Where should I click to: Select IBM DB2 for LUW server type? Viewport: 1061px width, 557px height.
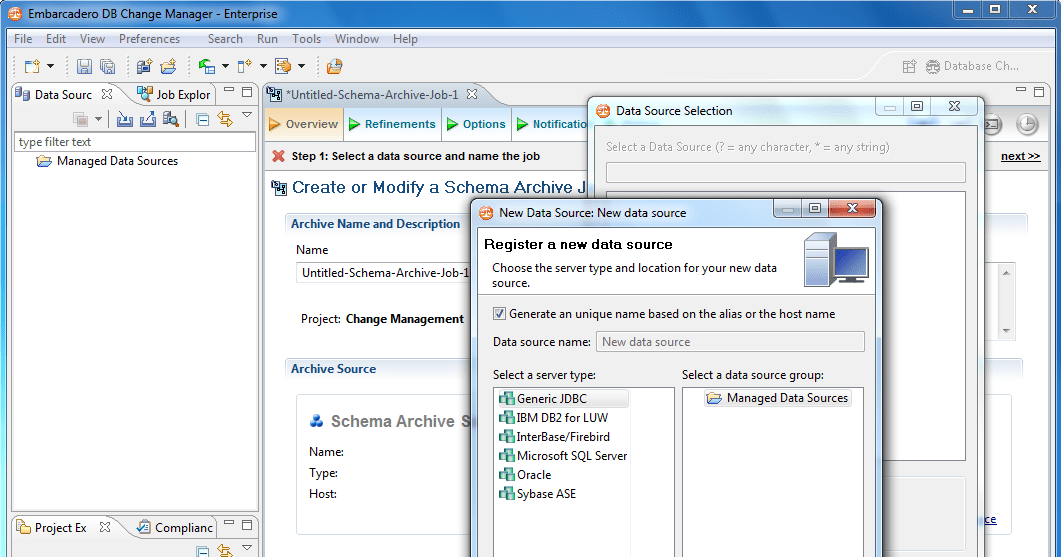coord(554,418)
